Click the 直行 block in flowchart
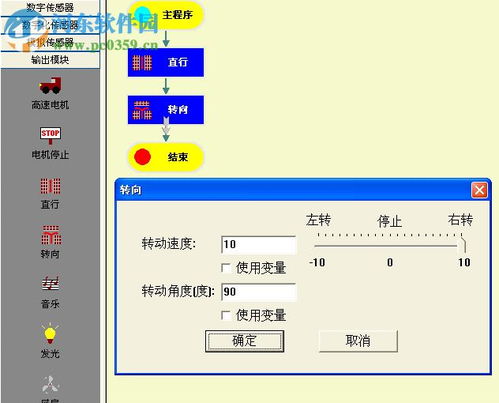The width and height of the screenshot is (499, 403). coord(166,62)
